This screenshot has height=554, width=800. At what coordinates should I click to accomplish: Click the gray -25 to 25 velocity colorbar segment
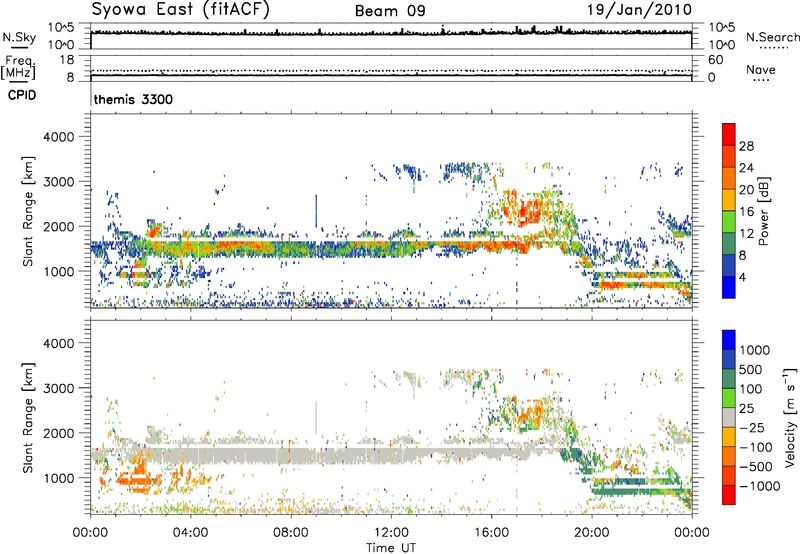click(729, 418)
